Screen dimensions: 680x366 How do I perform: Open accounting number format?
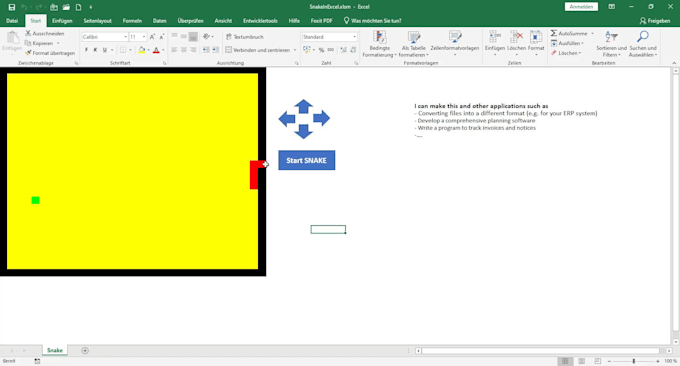coord(307,50)
